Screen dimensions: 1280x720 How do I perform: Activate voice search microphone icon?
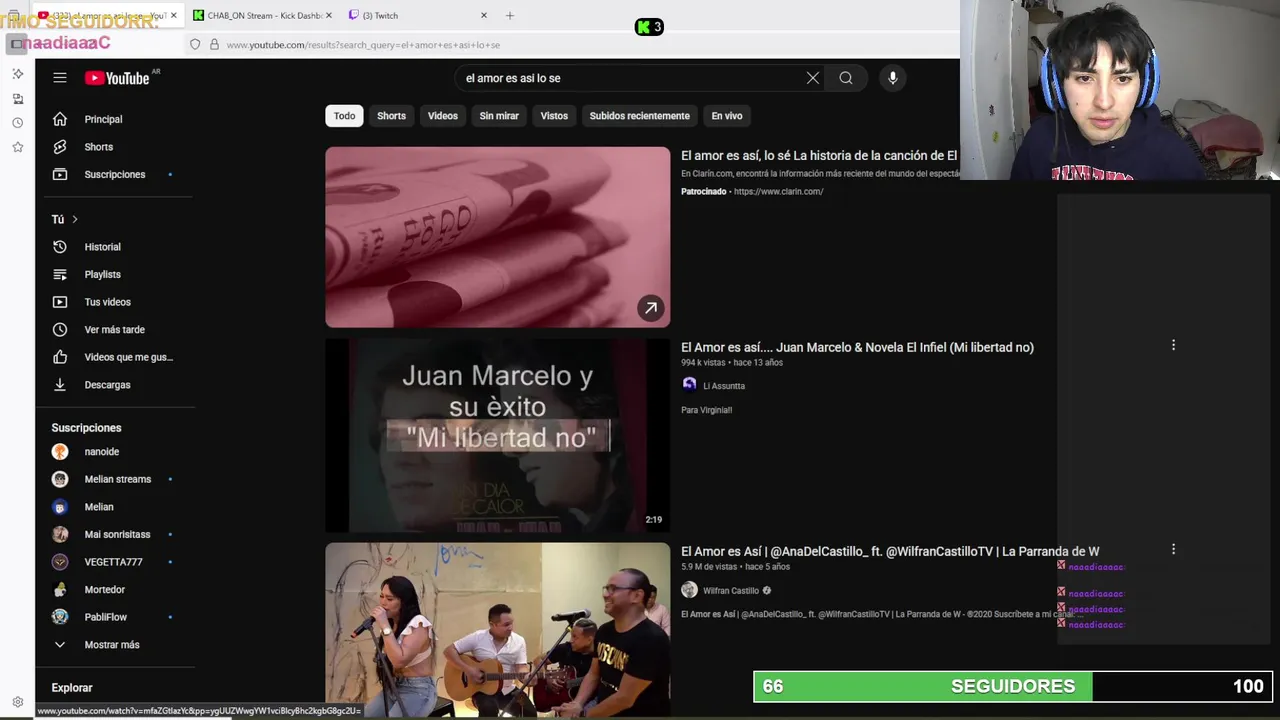pyautogui.click(x=893, y=78)
